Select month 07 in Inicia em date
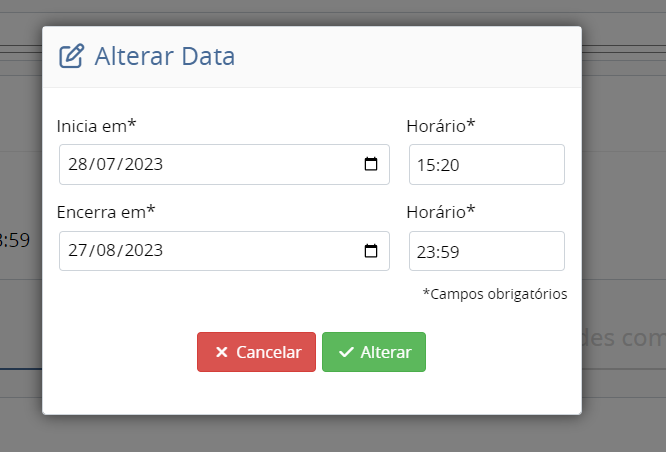 point(104,165)
